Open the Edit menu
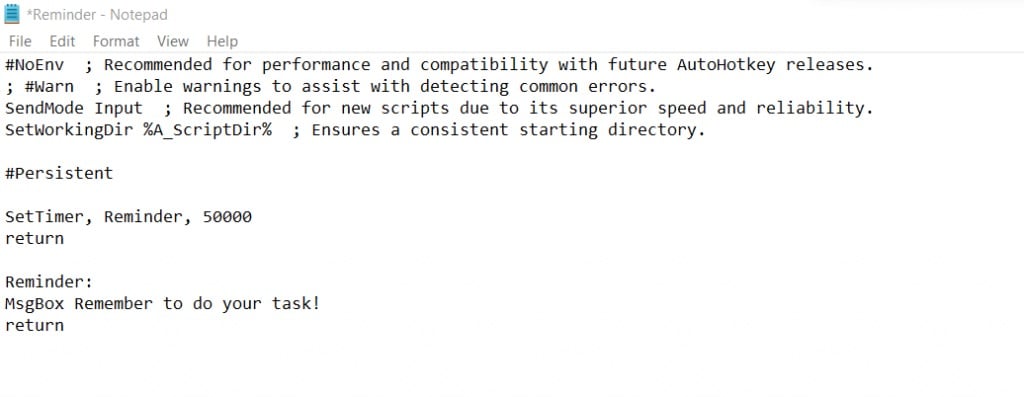This screenshot has width=1024, height=397. tap(62, 41)
